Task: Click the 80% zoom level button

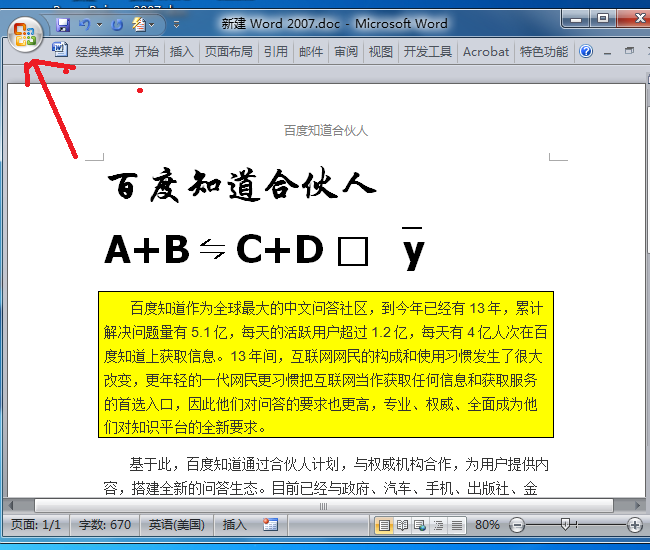Action: [x=487, y=525]
